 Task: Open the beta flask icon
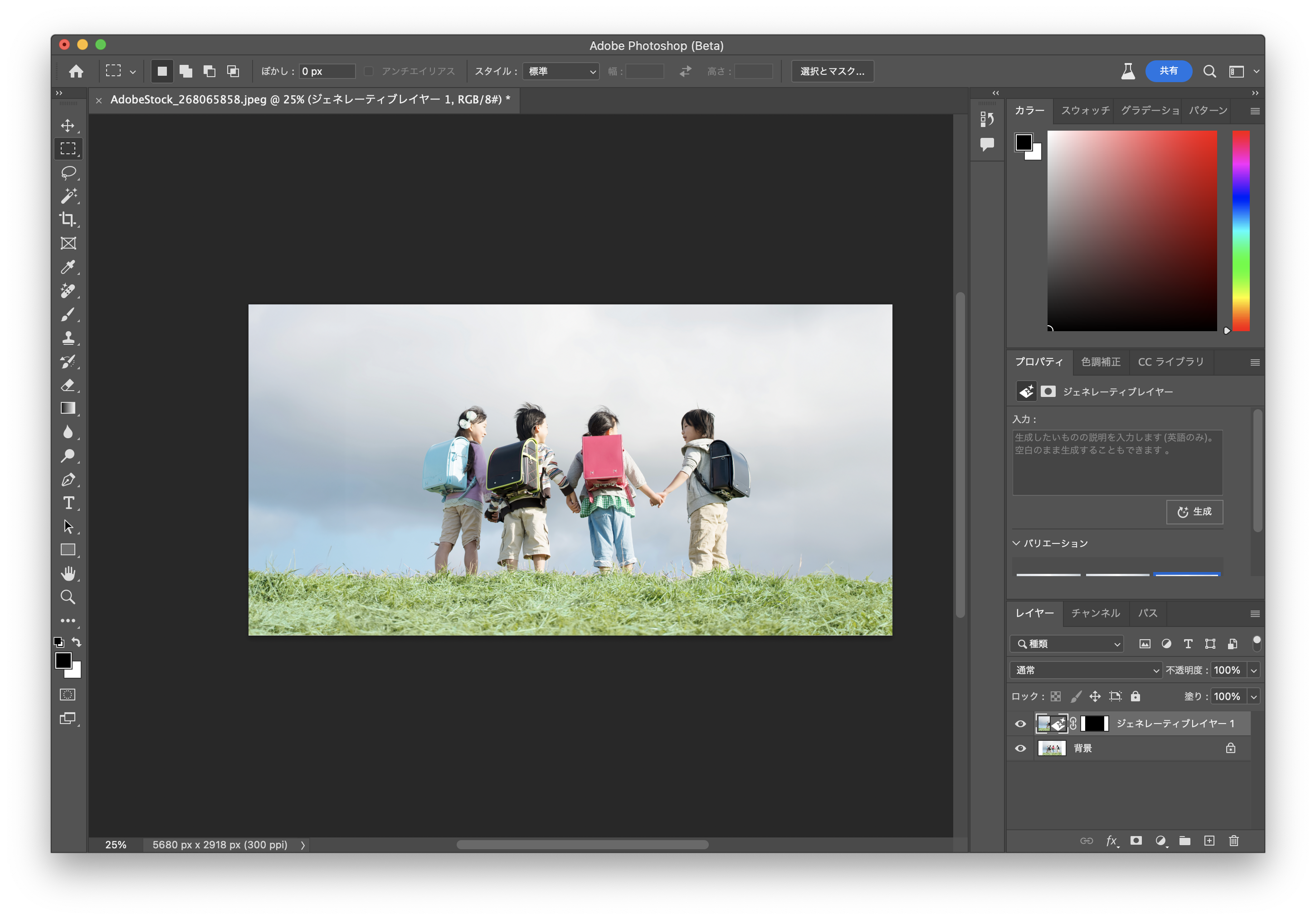click(x=1127, y=71)
